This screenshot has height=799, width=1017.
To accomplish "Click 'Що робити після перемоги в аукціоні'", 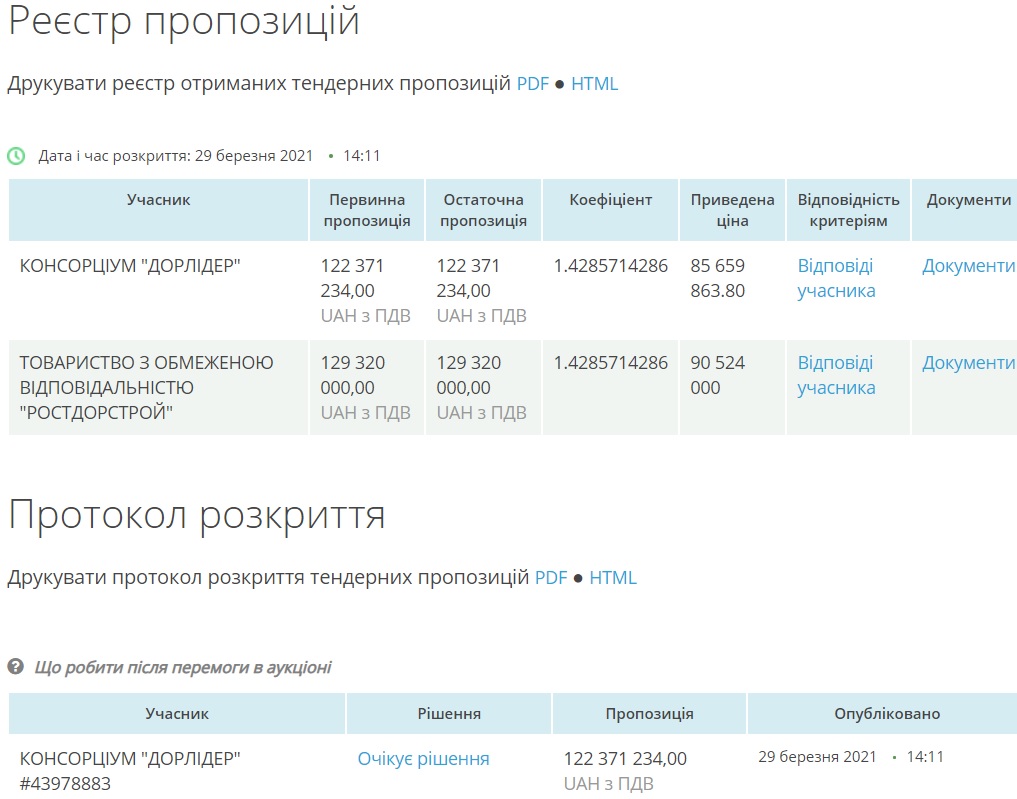I will point(182,667).
